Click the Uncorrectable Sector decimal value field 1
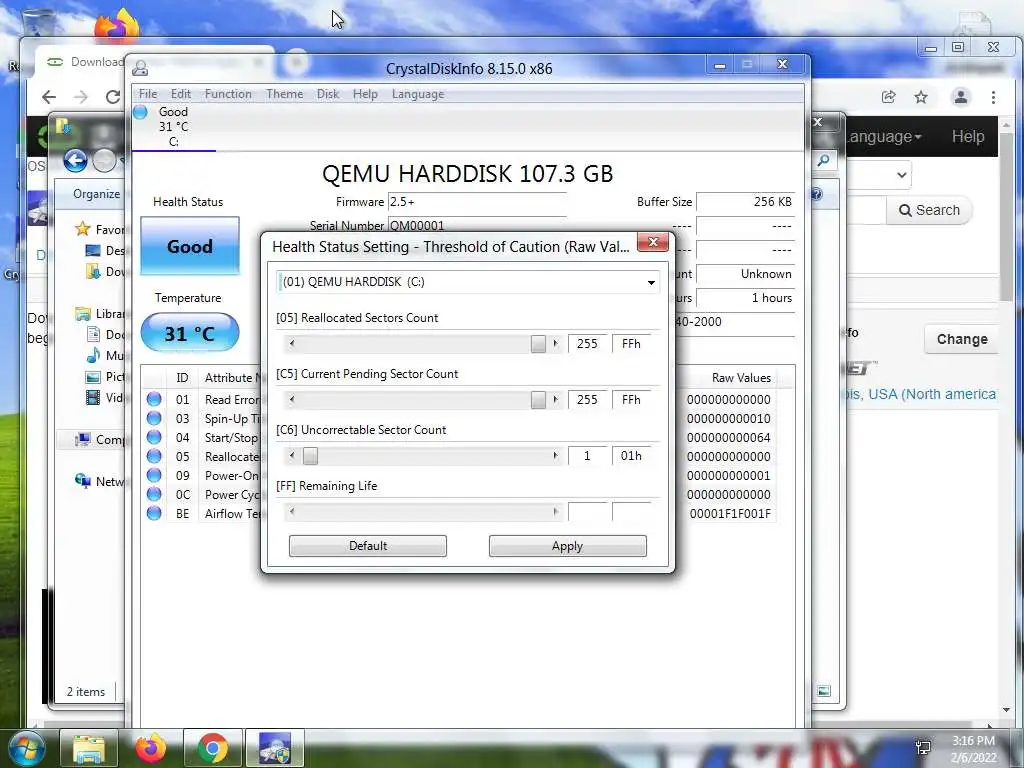 click(x=587, y=456)
